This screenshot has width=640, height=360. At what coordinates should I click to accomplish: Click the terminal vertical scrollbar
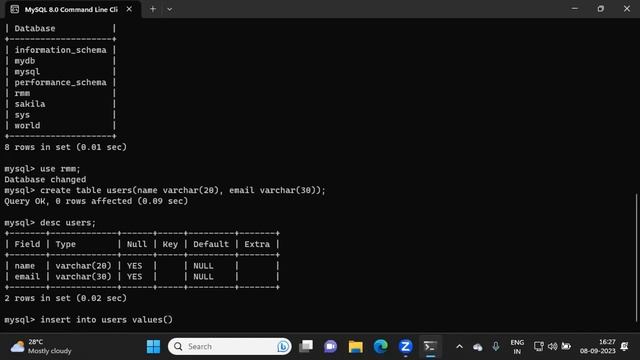click(637, 257)
